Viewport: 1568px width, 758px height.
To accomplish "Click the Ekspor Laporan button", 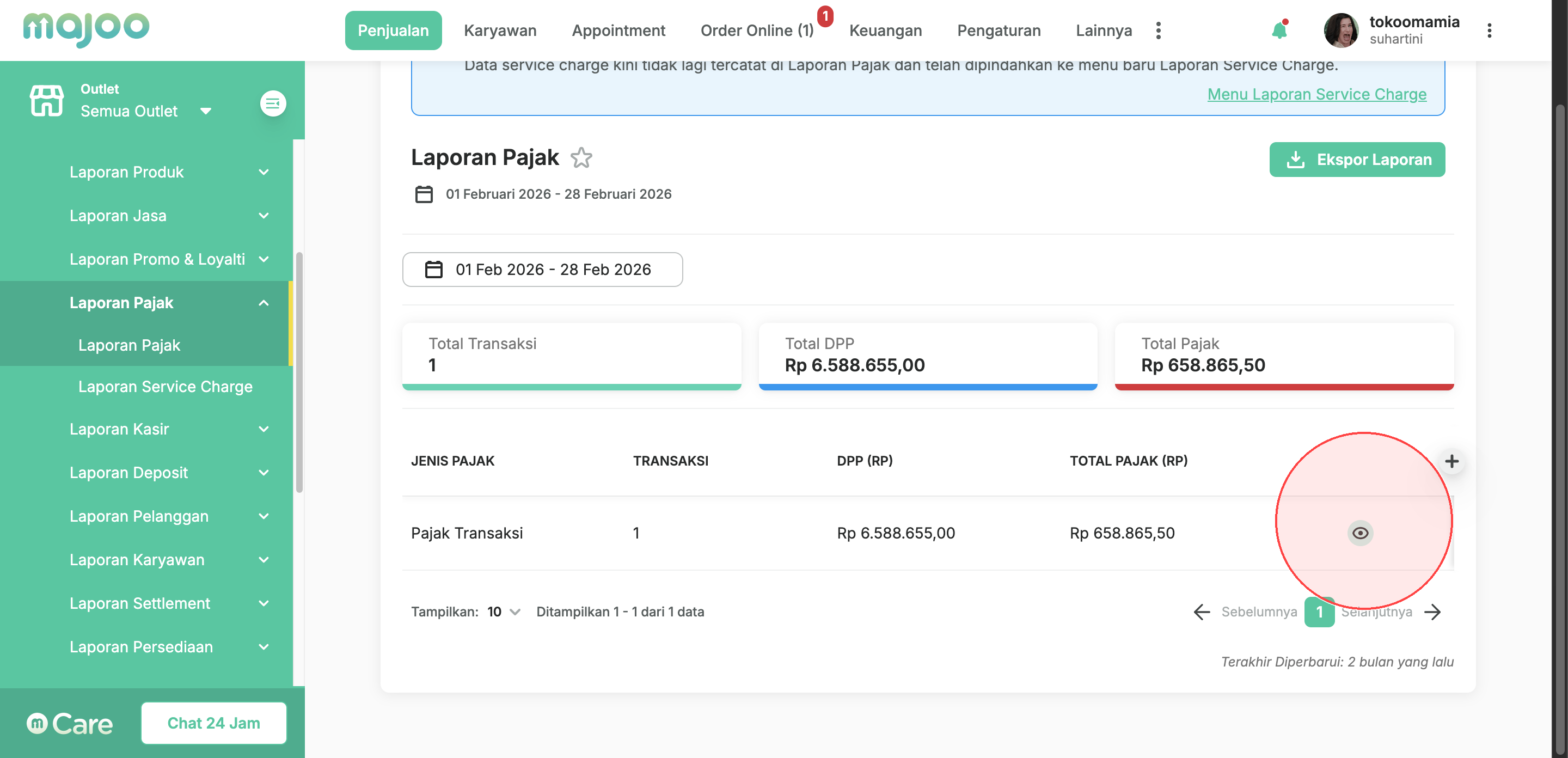I will coord(1357,160).
